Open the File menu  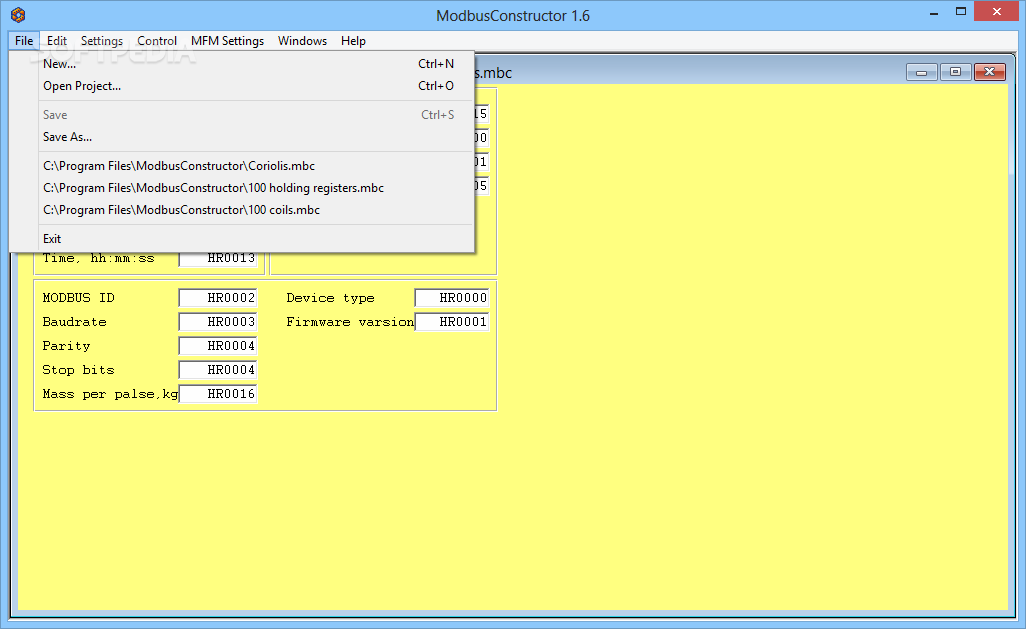point(24,41)
